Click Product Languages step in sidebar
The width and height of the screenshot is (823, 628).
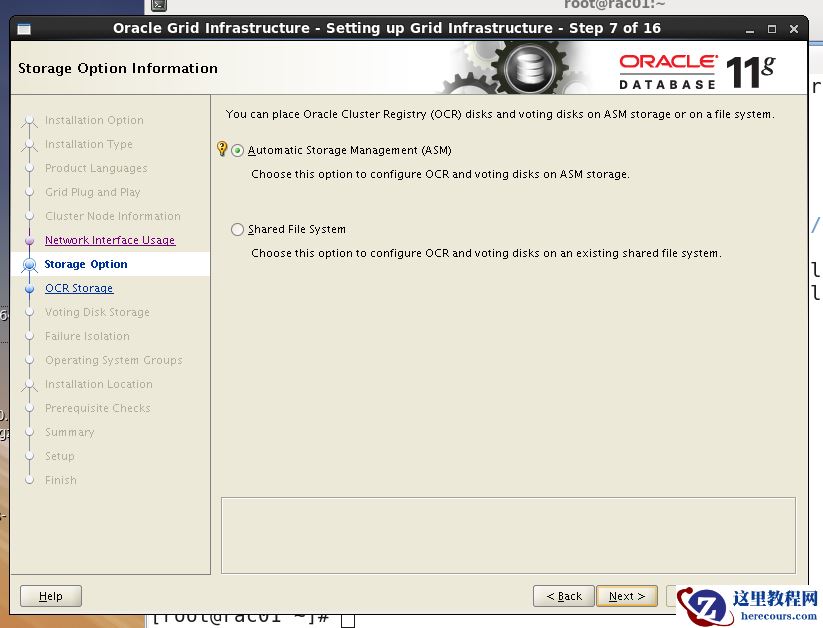(96, 168)
